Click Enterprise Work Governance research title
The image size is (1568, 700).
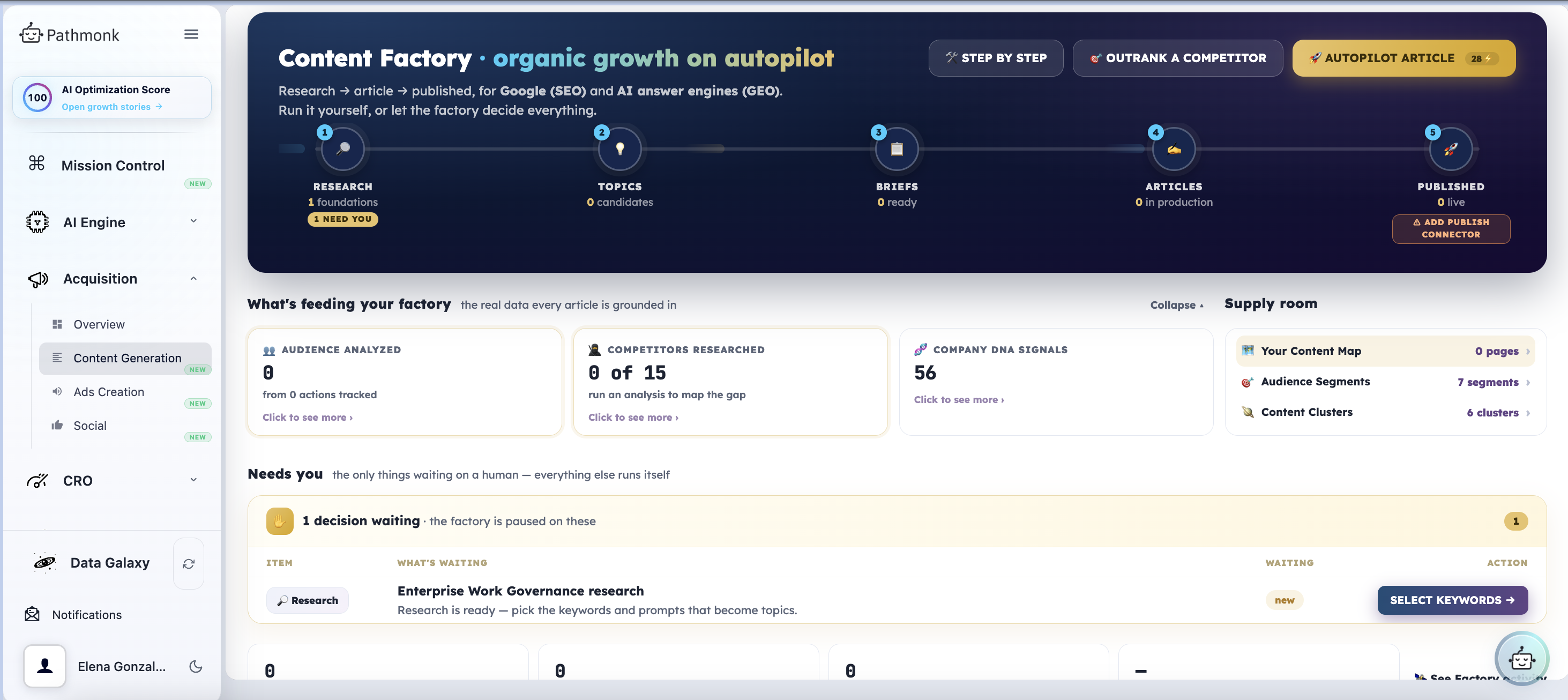(x=520, y=591)
